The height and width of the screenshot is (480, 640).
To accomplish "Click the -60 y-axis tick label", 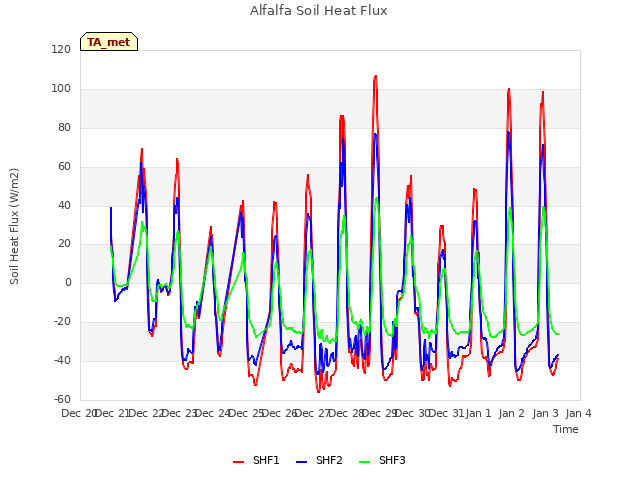I will tap(62, 399).
